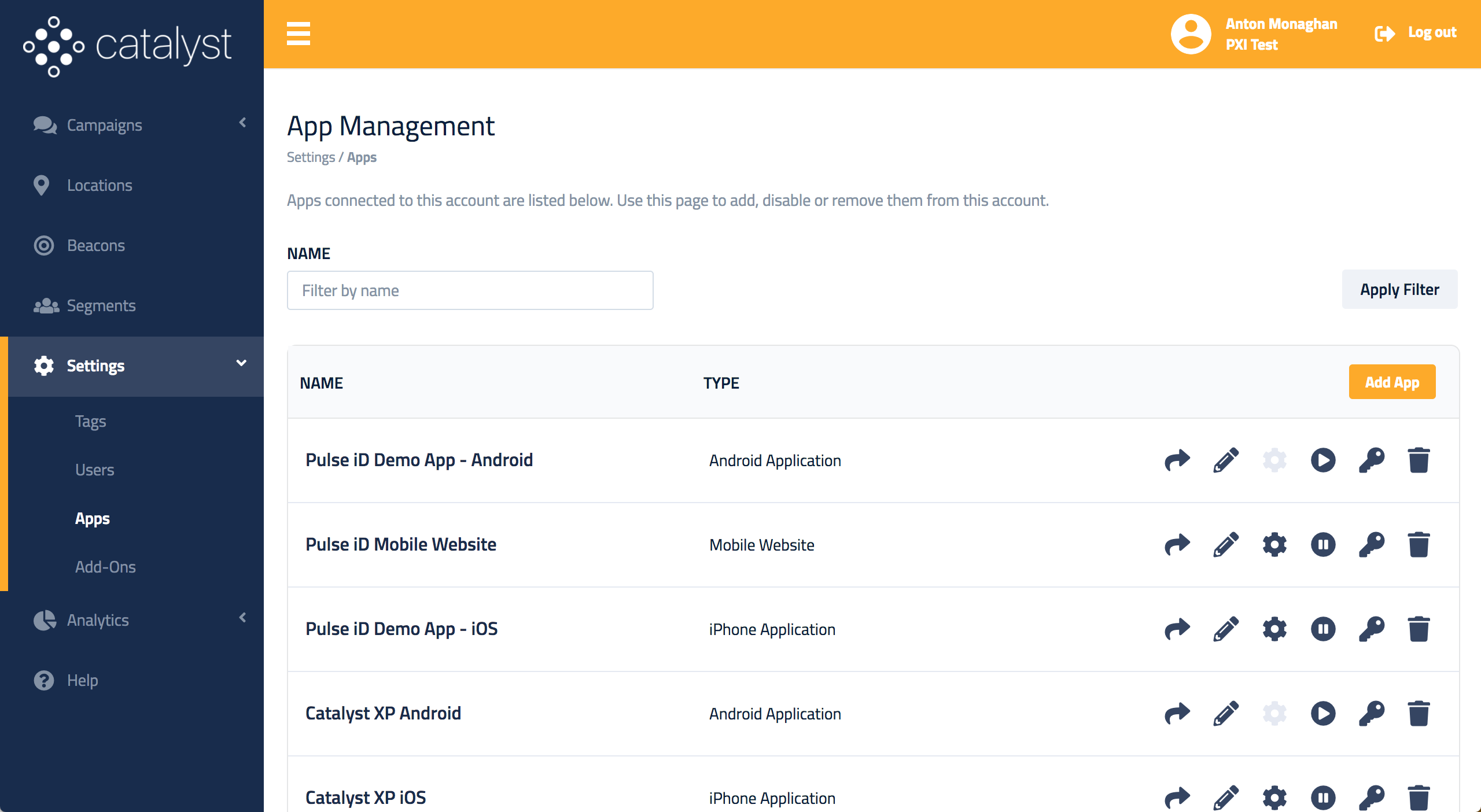Show key for Catalyst XP Android
Screen dimensions: 1481x812
click(1372, 714)
